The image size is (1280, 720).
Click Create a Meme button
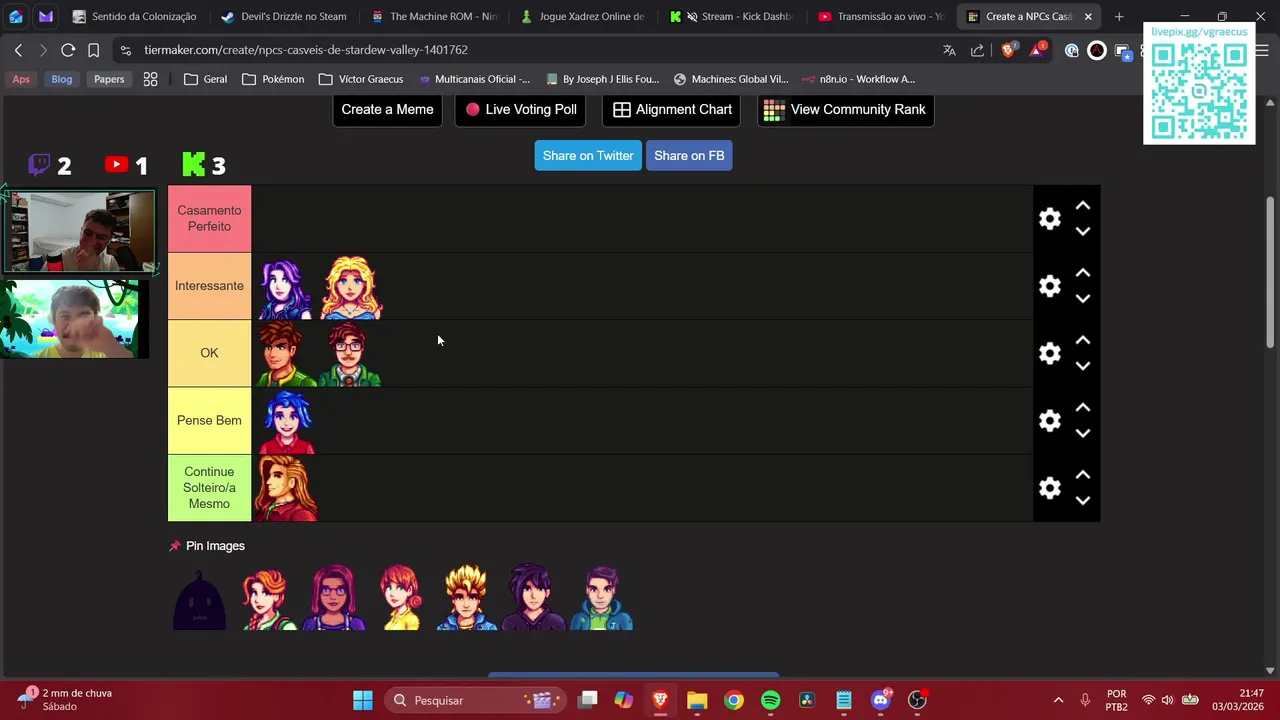coord(387,110)
